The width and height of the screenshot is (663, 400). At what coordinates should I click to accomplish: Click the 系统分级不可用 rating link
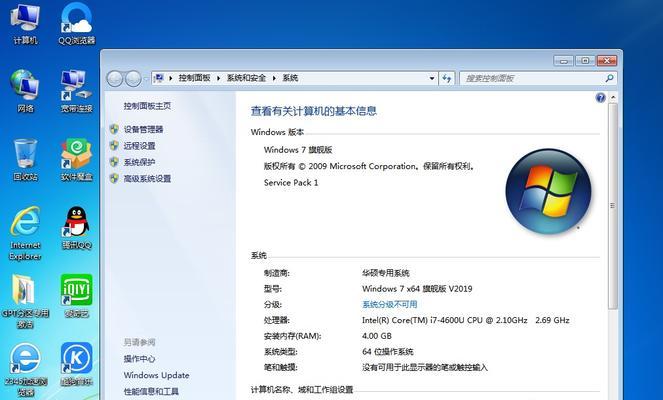tap(389, 304)
